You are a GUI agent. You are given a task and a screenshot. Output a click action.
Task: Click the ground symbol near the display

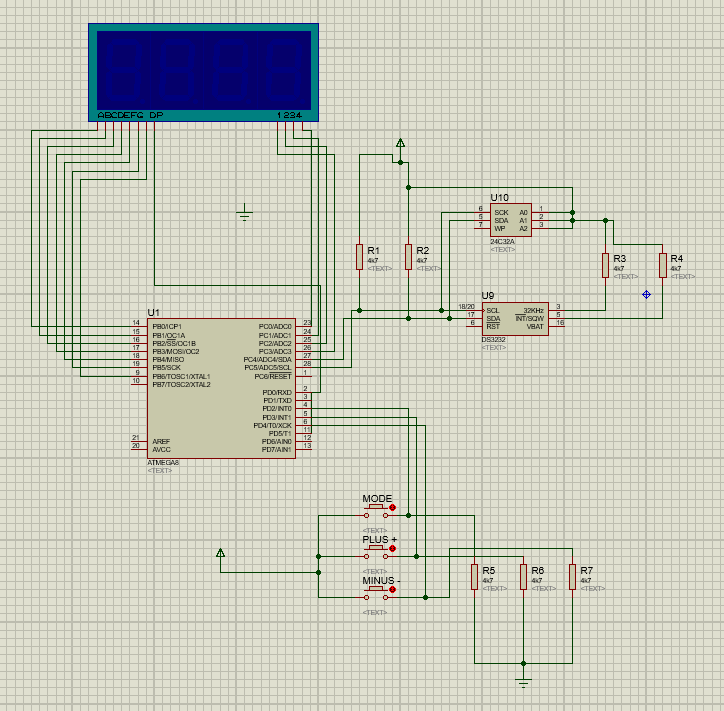tap(245, 213)
